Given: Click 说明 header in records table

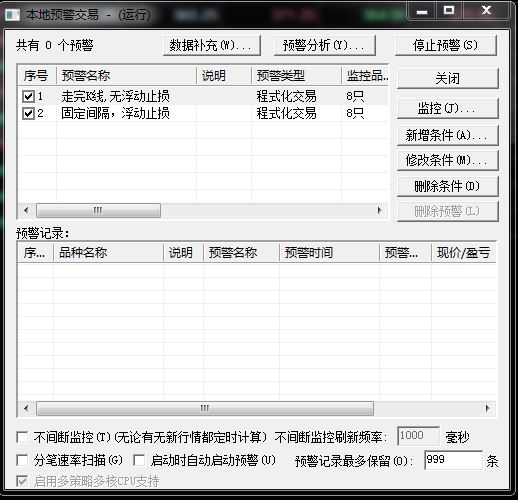Looking at the screenshot, I should point(183,253).
